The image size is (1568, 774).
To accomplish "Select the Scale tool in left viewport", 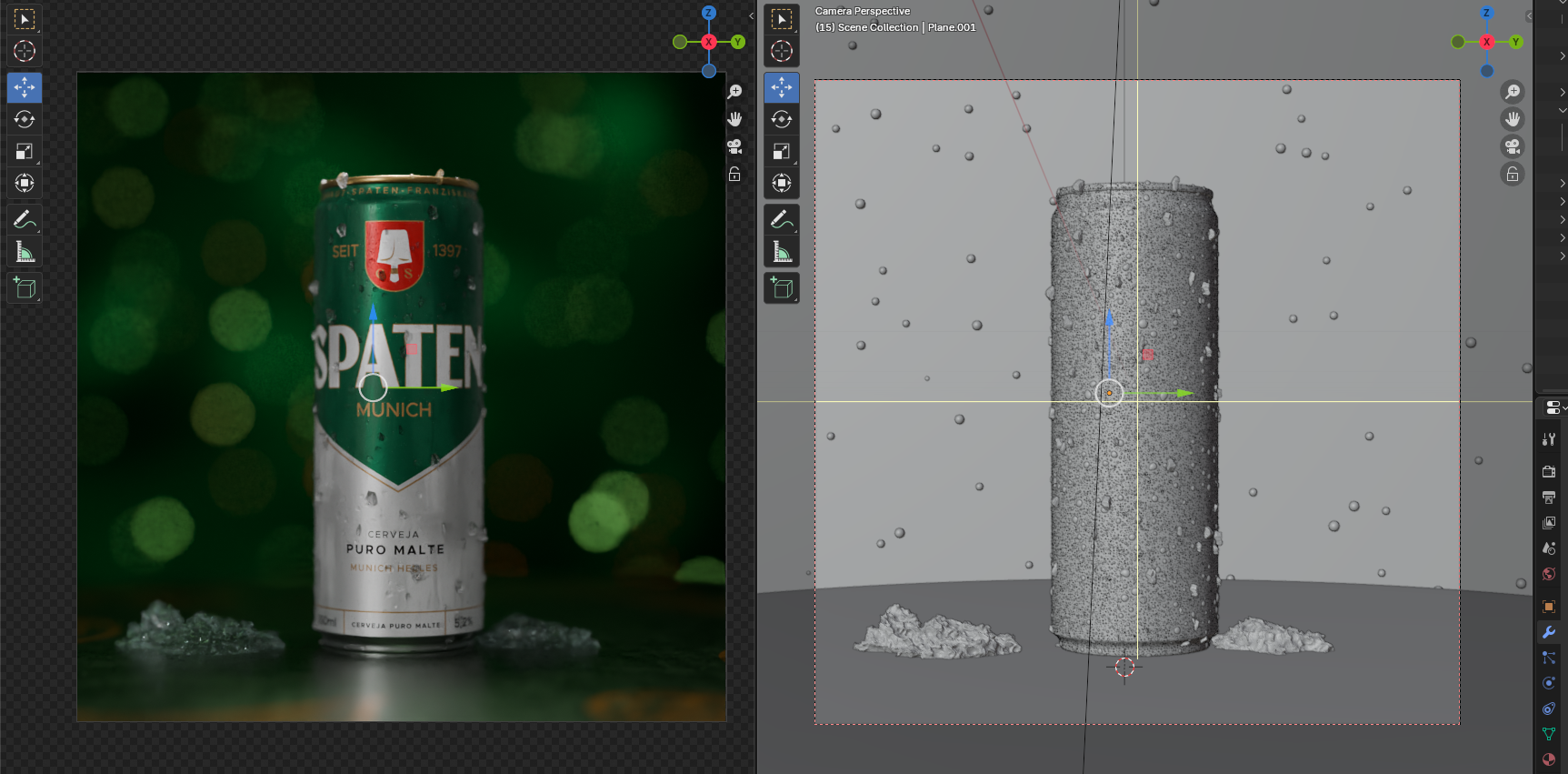I will [25, 151].
